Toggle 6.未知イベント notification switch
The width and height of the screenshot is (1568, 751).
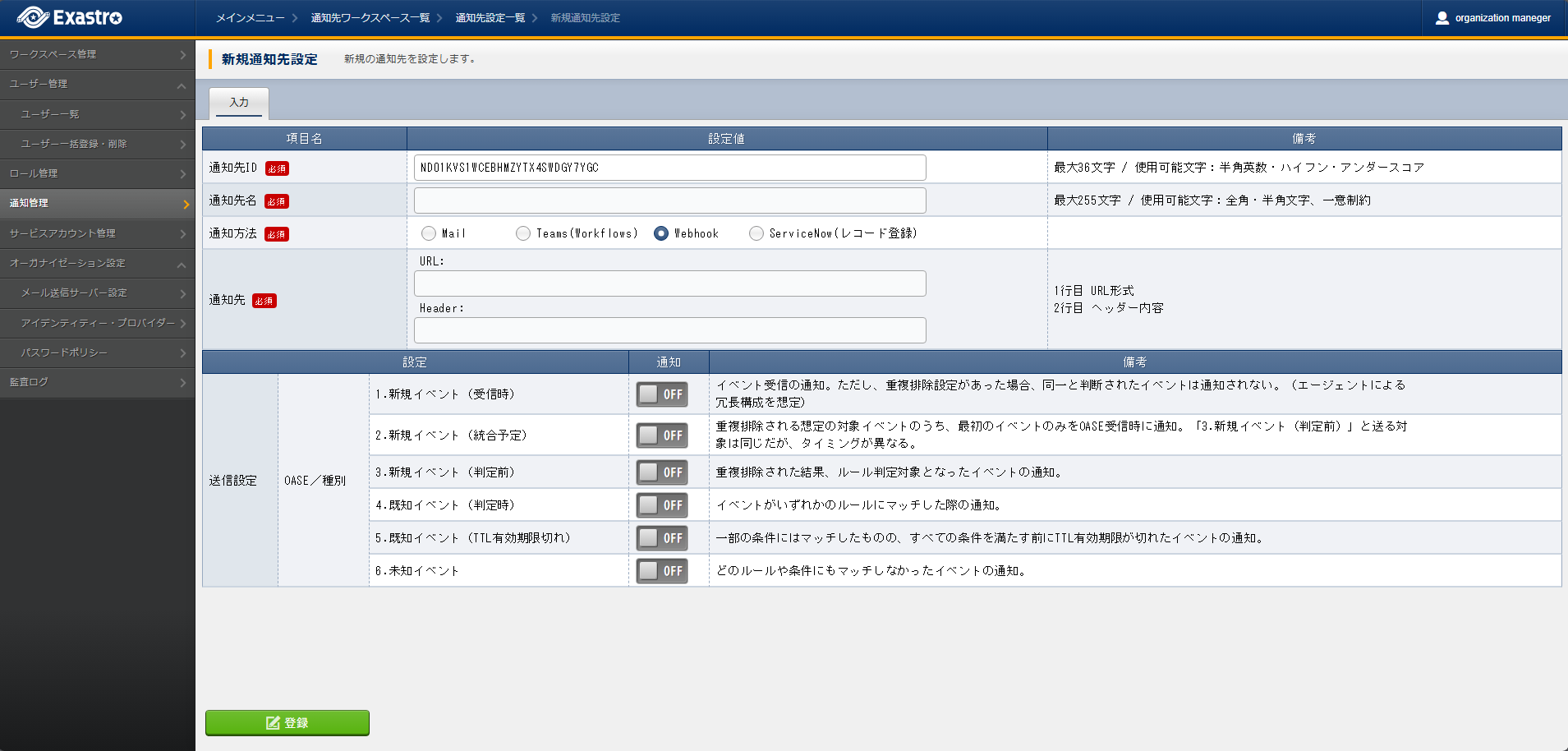point(662,571)
